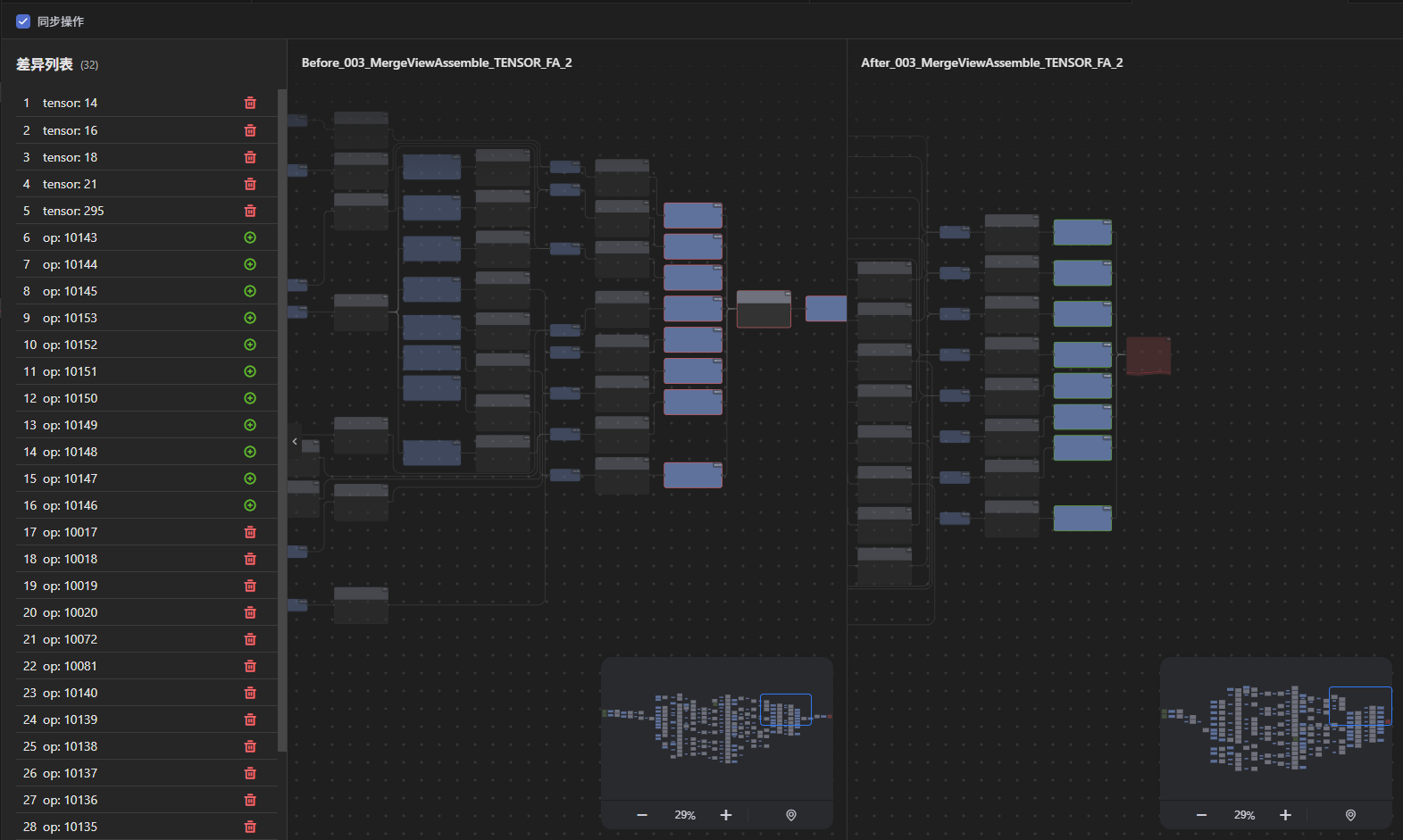This screenshot has width=1403, height=840.
Task: Click the red node in After graph
Action: pos(1148,355)
